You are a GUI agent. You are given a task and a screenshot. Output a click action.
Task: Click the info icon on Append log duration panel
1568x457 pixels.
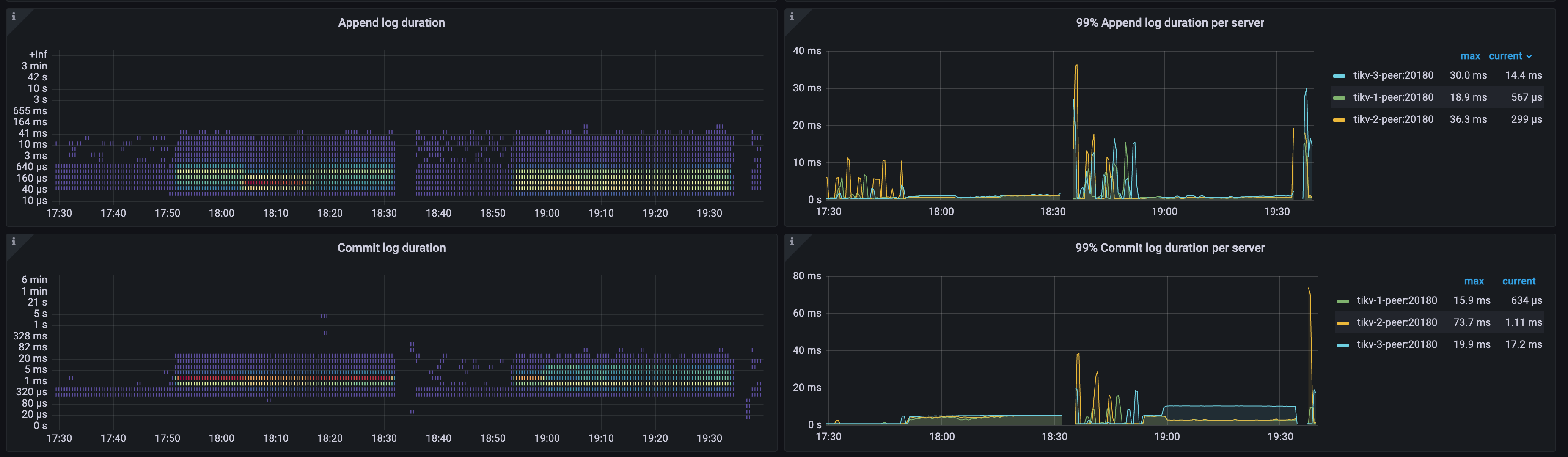[x=14, y=17]
